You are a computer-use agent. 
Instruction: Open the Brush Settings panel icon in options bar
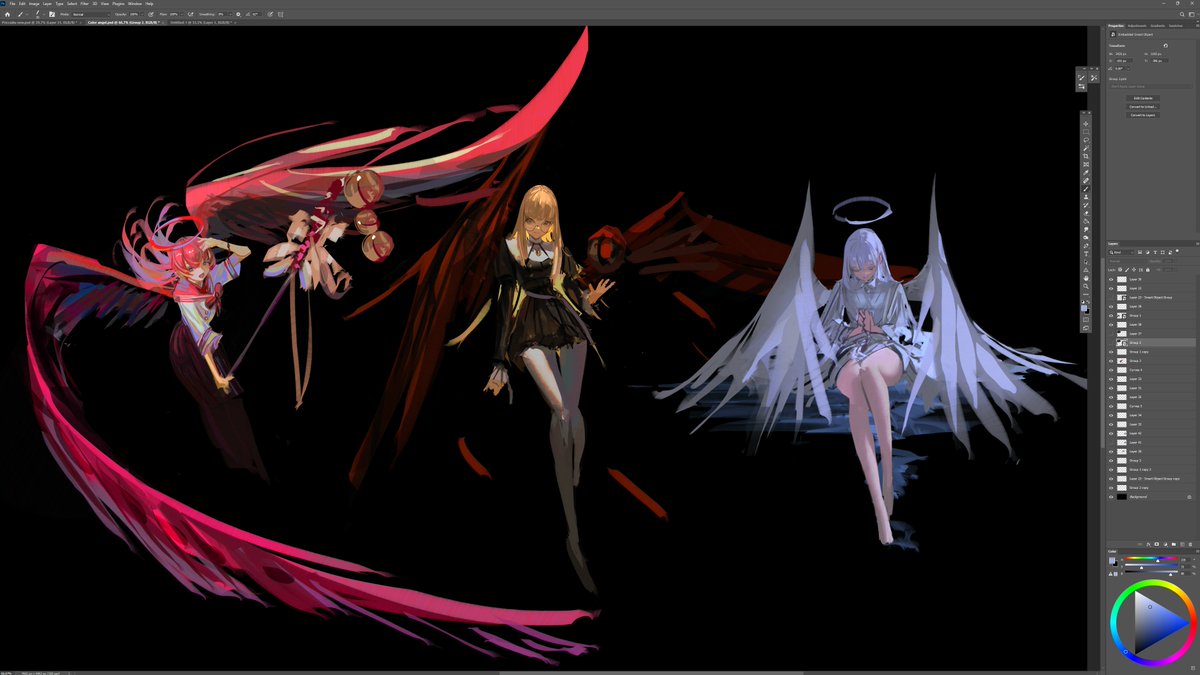(x=52, y=14)
